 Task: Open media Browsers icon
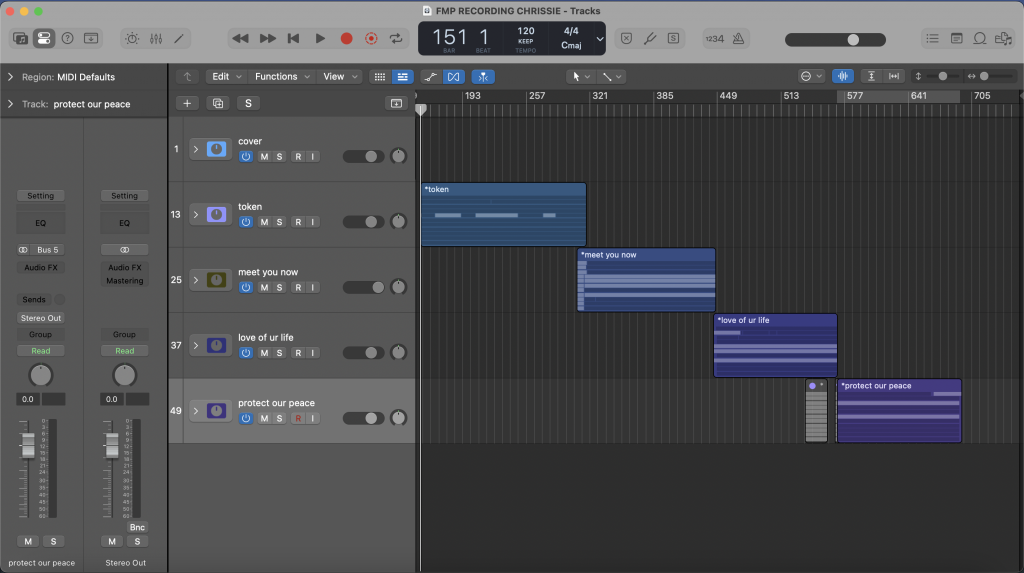(1003, 39)
